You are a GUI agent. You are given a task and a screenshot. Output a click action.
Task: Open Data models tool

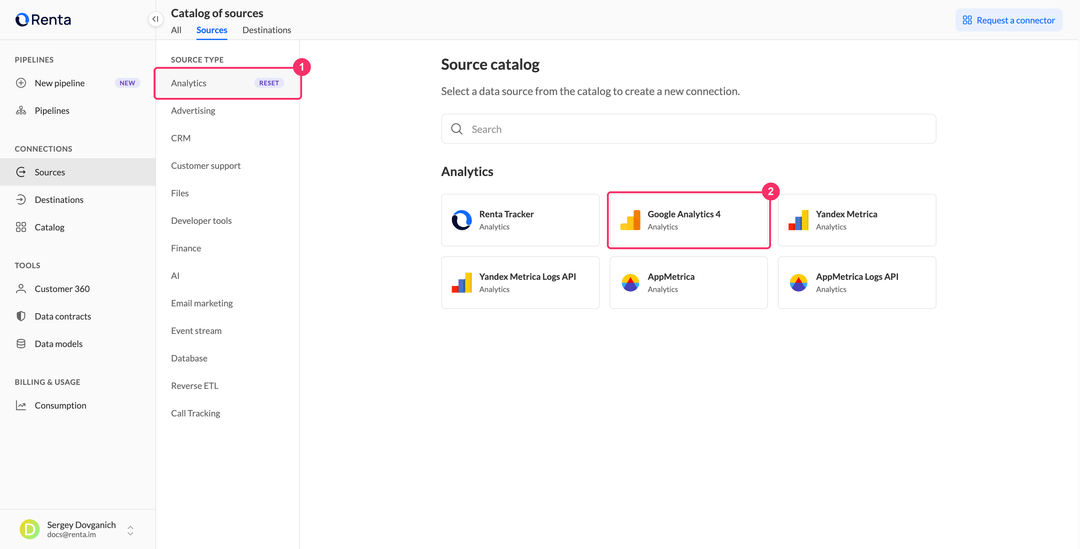pos(78,344)
